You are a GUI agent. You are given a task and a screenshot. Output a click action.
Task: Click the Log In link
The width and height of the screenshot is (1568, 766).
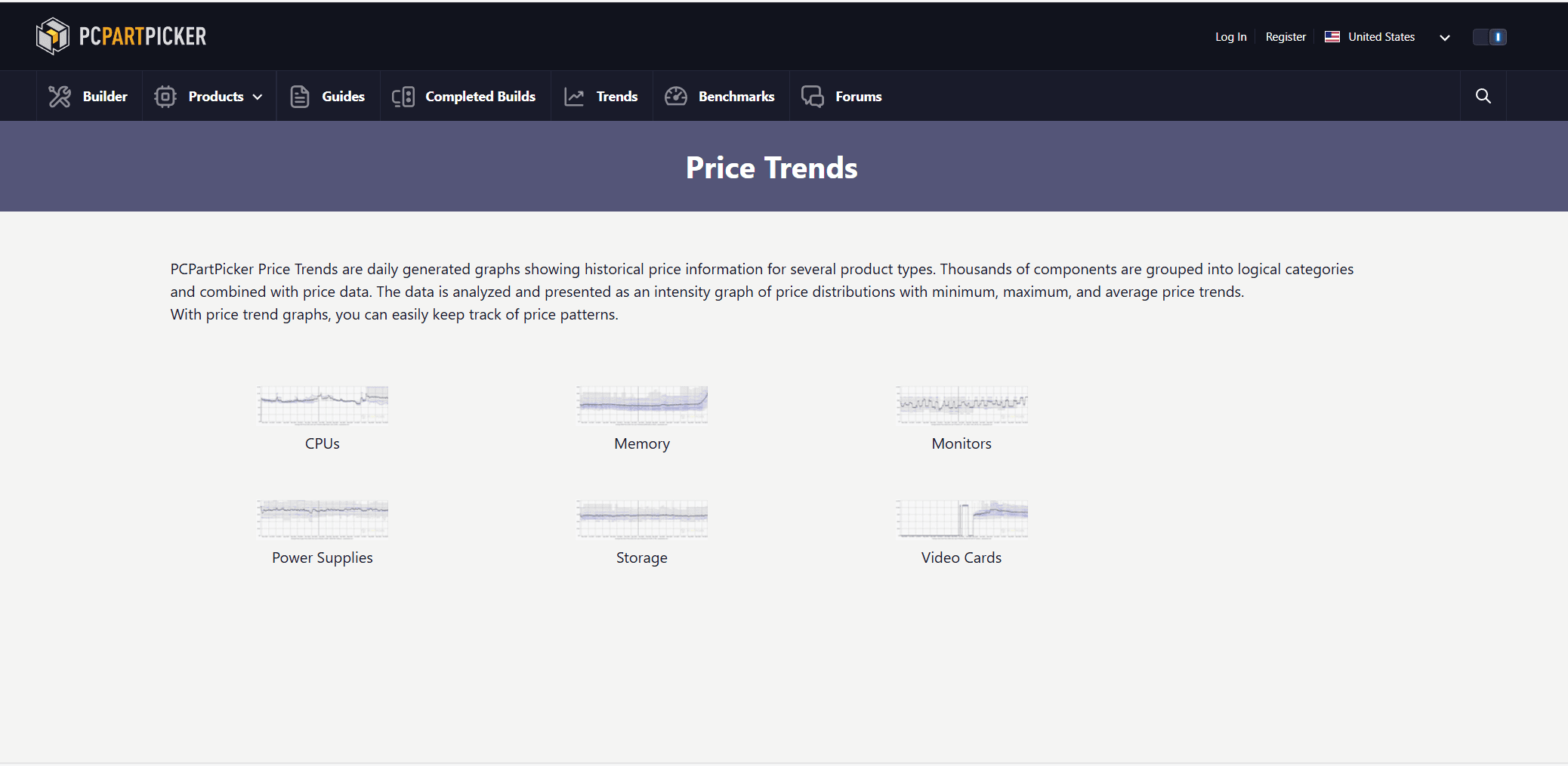point(1230,37)
